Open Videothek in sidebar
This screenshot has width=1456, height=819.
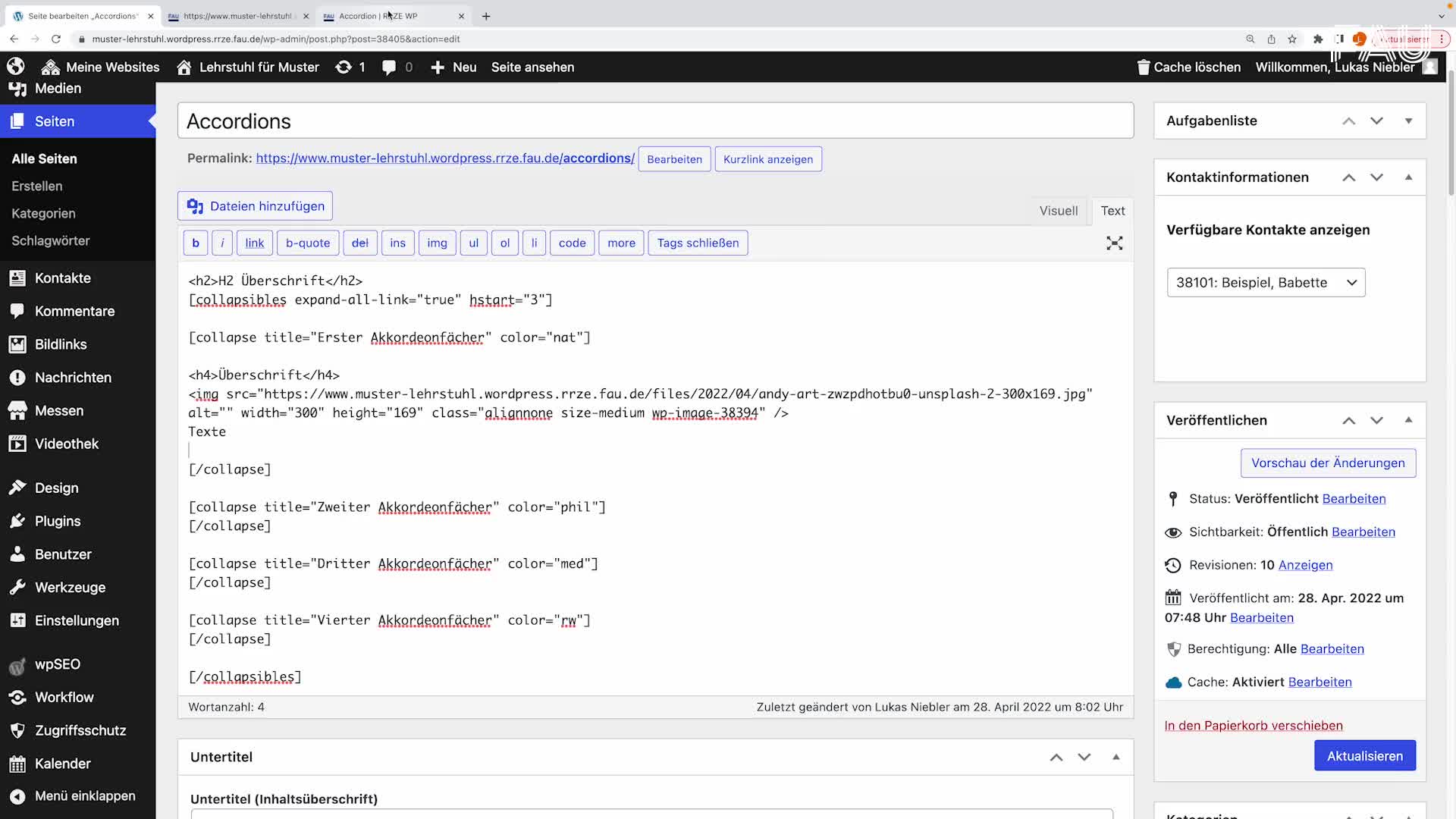click(66, 444)
